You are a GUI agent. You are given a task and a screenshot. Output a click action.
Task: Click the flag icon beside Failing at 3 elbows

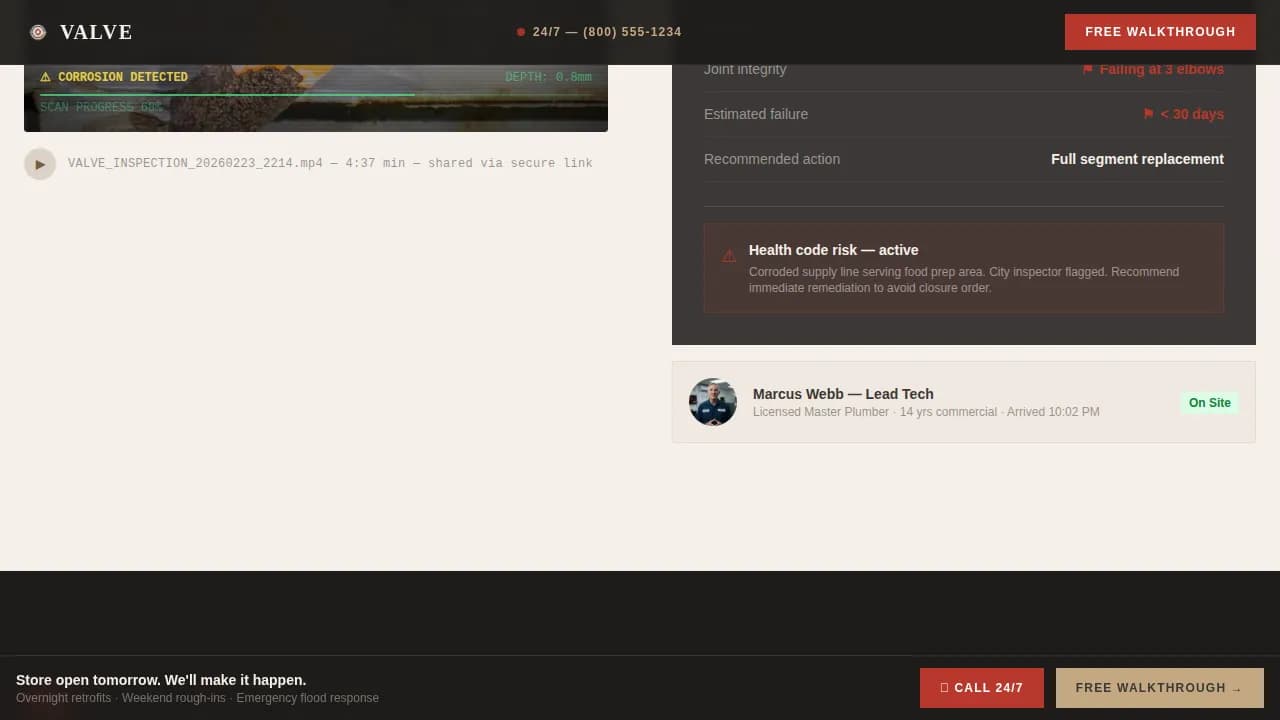click(1088, 70)
